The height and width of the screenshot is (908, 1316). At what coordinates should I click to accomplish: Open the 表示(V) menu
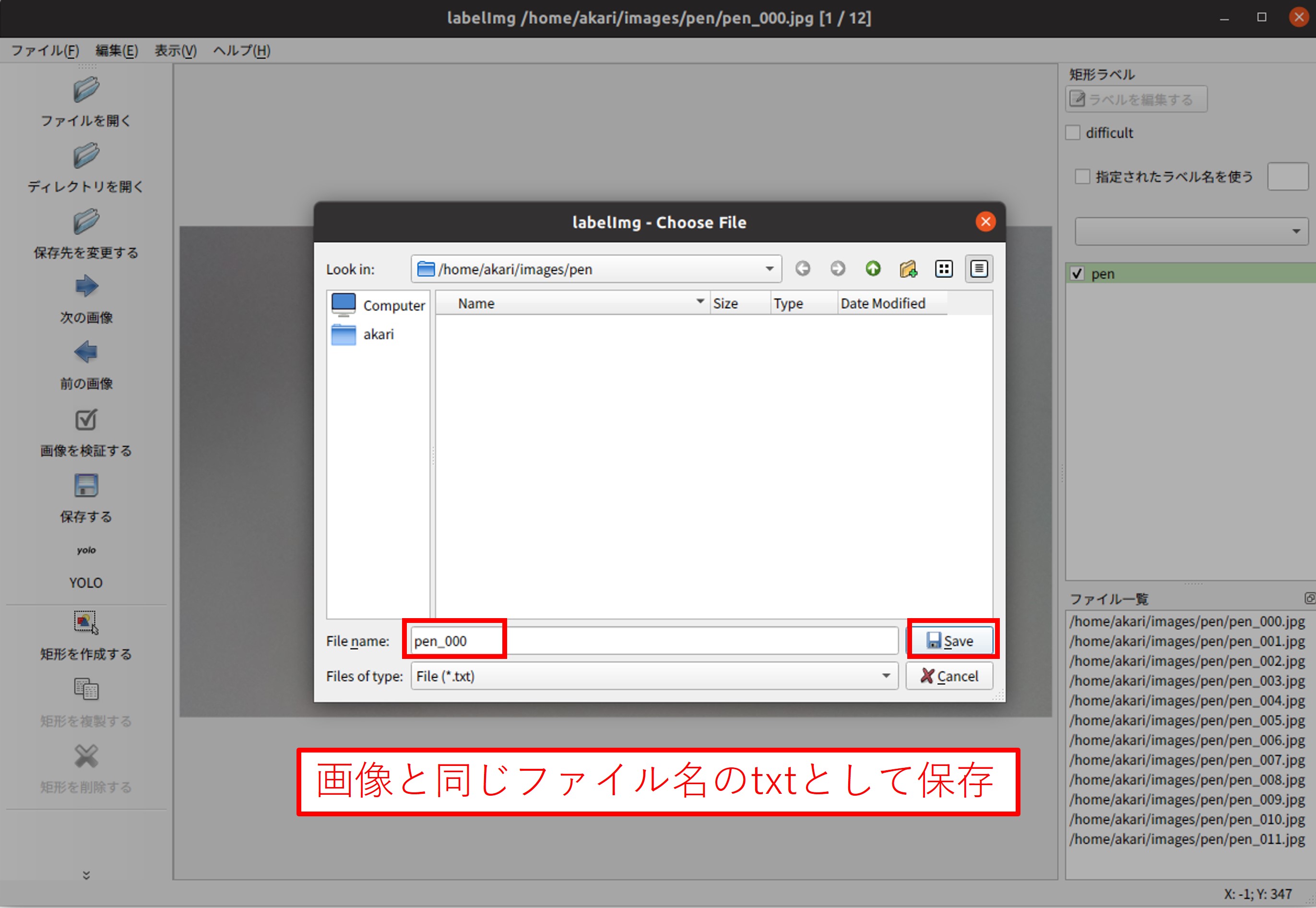[x=175, y=51]
